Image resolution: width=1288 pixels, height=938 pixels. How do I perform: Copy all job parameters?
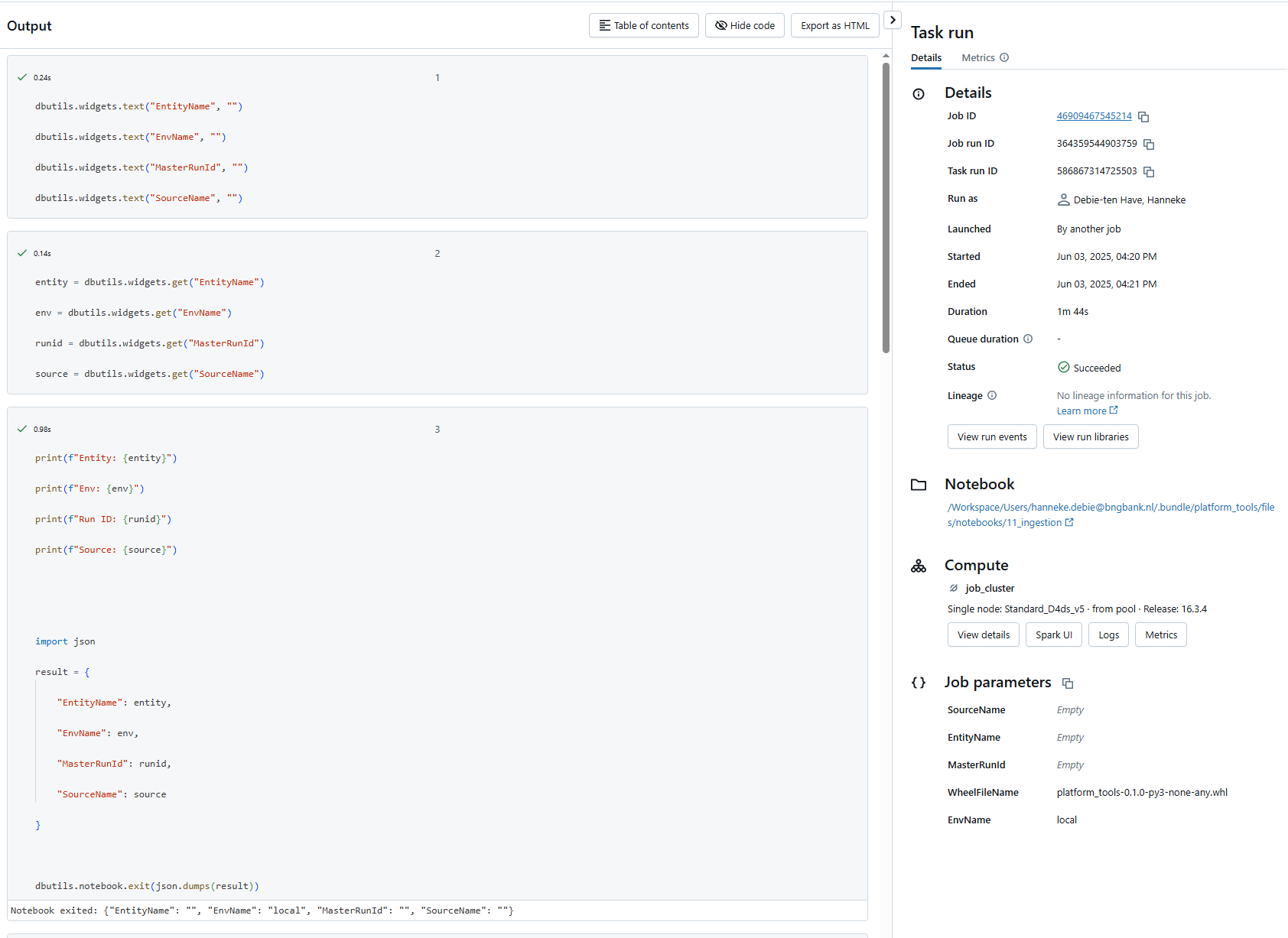tap(1068, 683)
